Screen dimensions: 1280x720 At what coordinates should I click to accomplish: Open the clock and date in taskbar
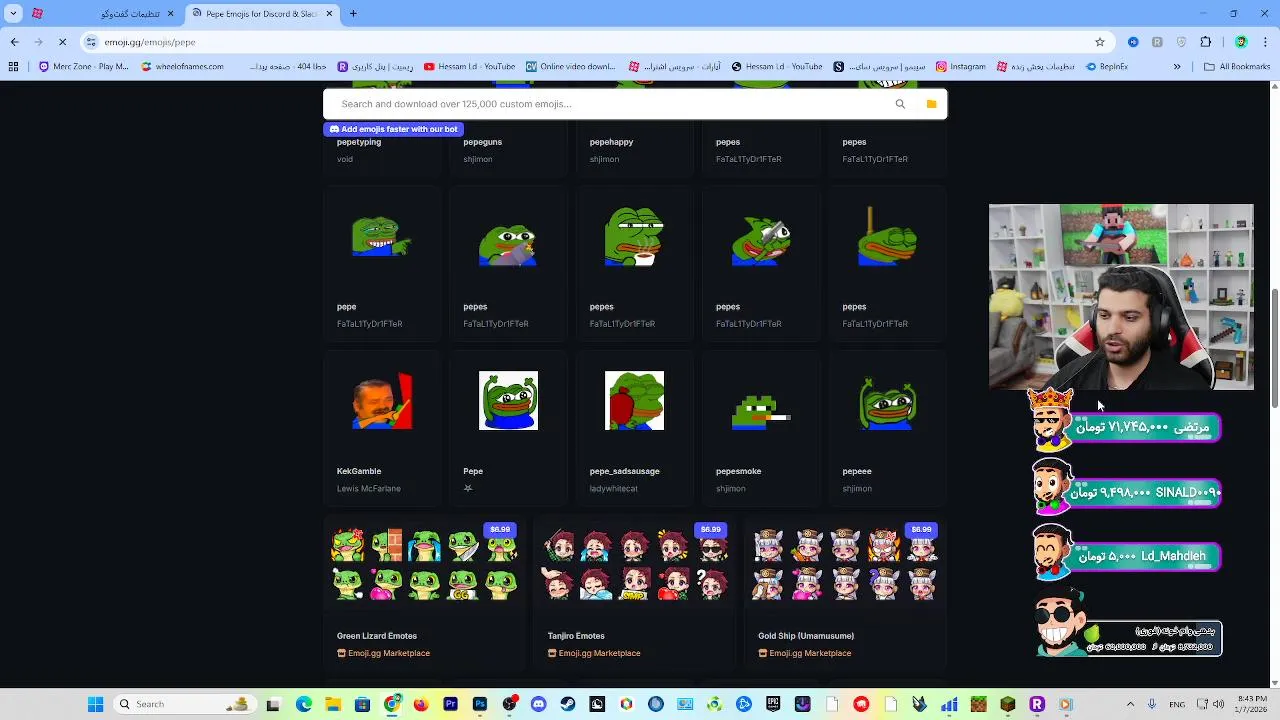coord(1253,704)
